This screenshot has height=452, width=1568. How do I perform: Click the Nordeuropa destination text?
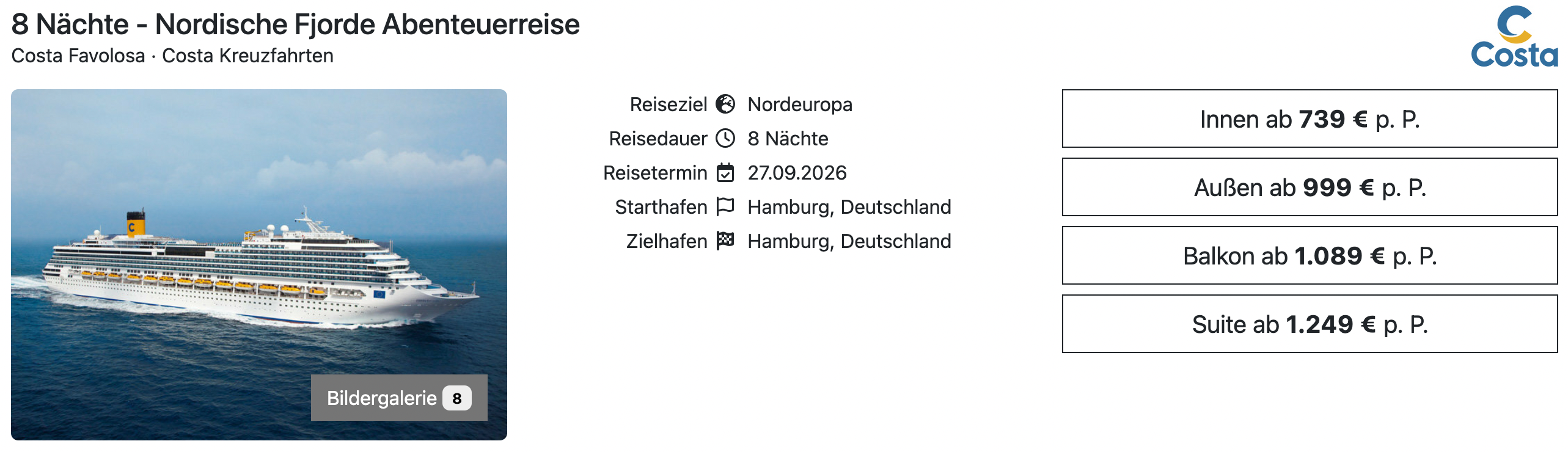pyautogui.click(x=800, y=104)
